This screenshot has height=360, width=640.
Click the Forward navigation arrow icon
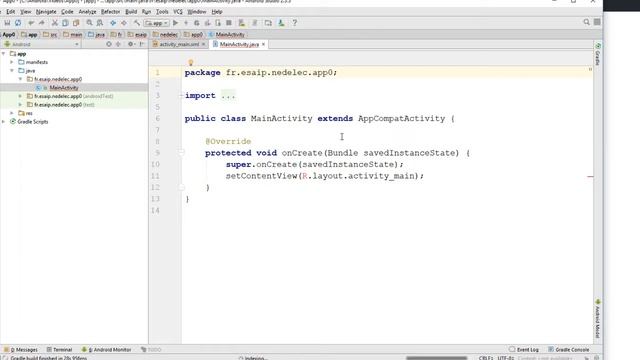[124, 23]
